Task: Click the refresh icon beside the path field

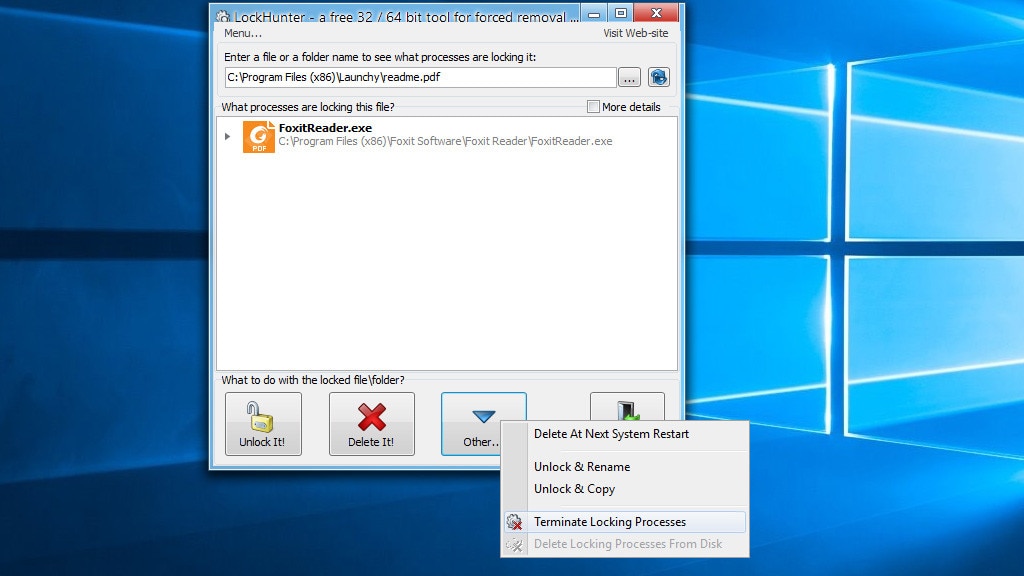Action: (658, 77)
